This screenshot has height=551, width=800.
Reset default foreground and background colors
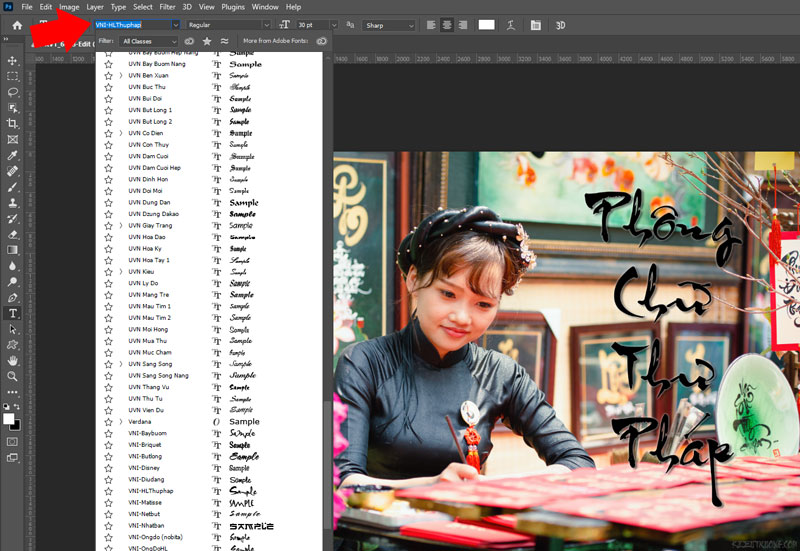tap(6, 407)
